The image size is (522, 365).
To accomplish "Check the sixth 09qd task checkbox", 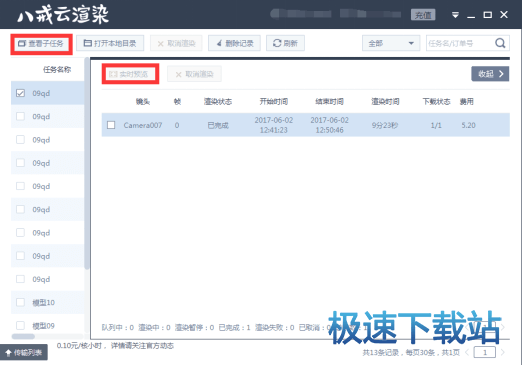I will point(20,209).
